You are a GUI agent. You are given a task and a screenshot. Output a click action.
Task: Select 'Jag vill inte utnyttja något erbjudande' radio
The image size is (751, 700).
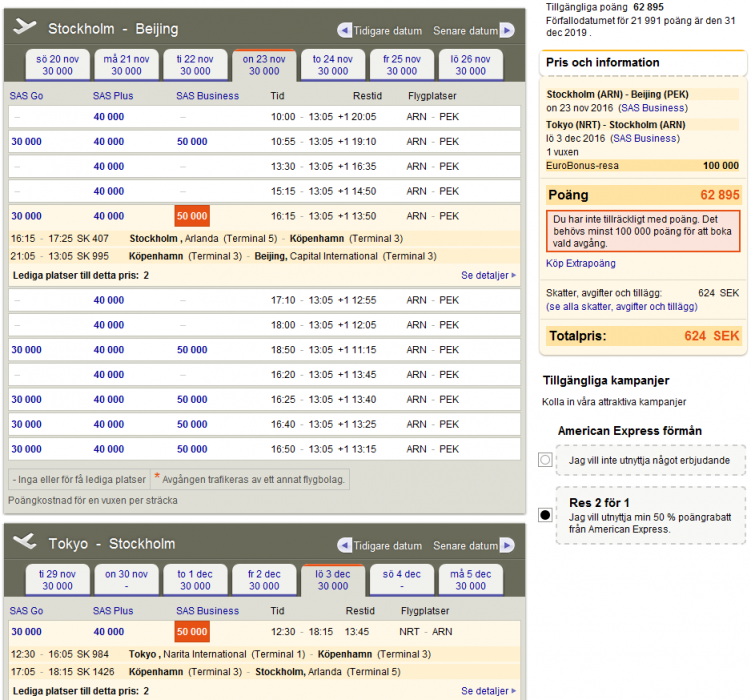545,460
